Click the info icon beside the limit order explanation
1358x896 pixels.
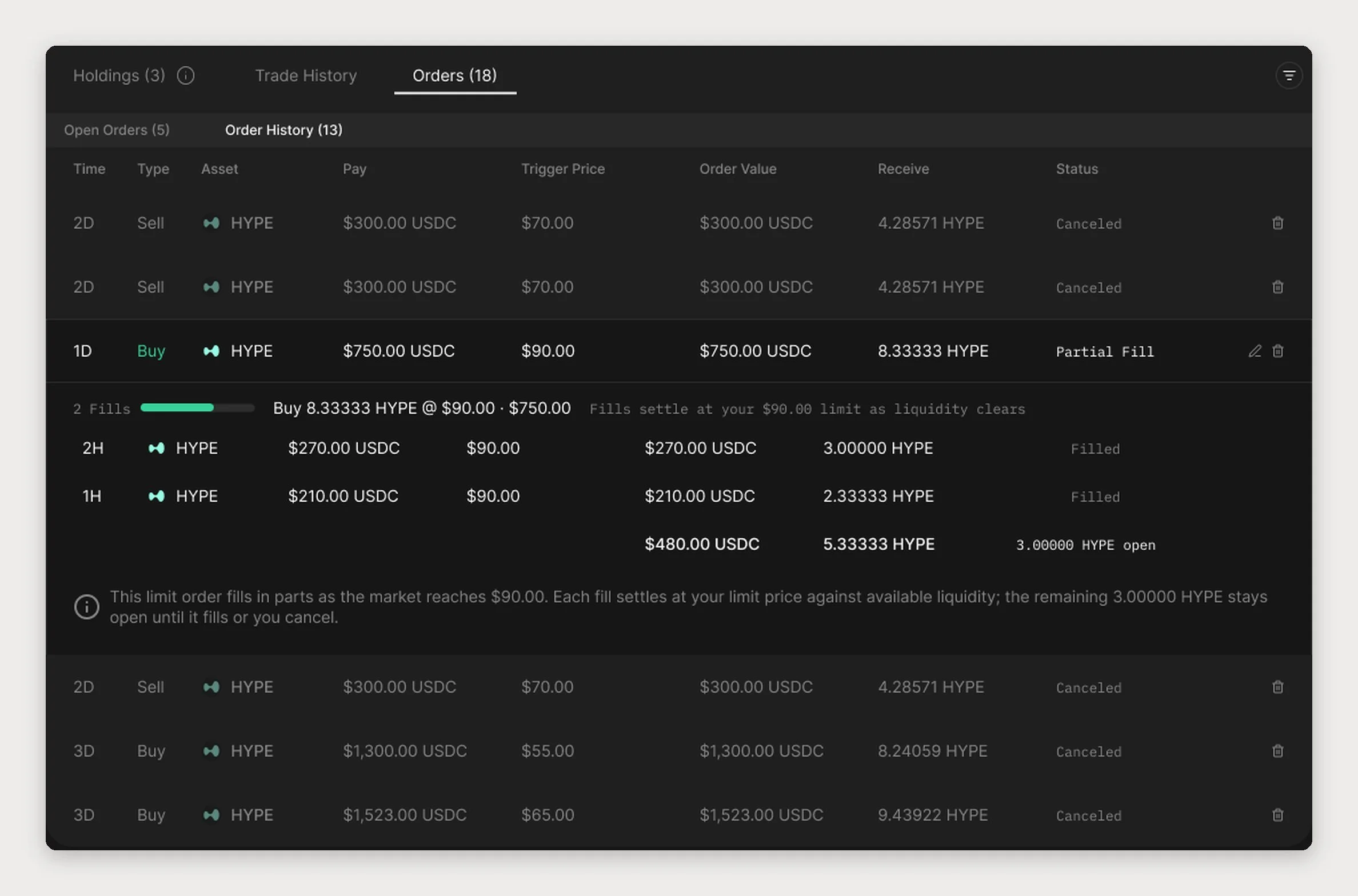pos(87,607)
